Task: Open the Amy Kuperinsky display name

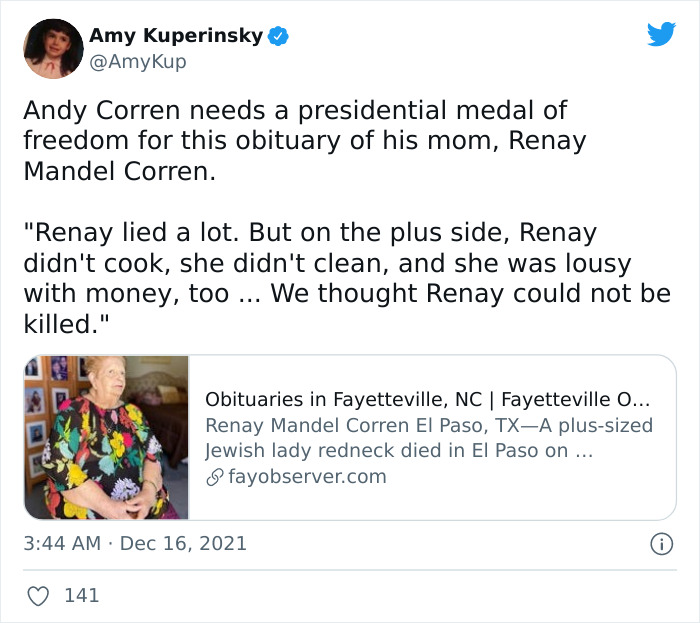Action: click(176, 36)
